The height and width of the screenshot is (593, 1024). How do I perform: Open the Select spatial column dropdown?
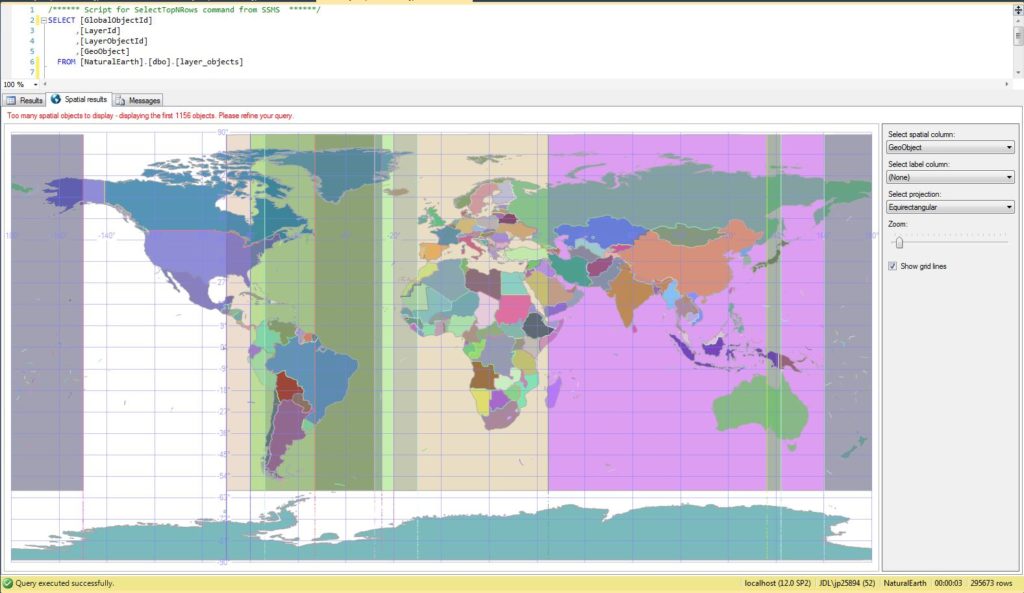[950, 147]
